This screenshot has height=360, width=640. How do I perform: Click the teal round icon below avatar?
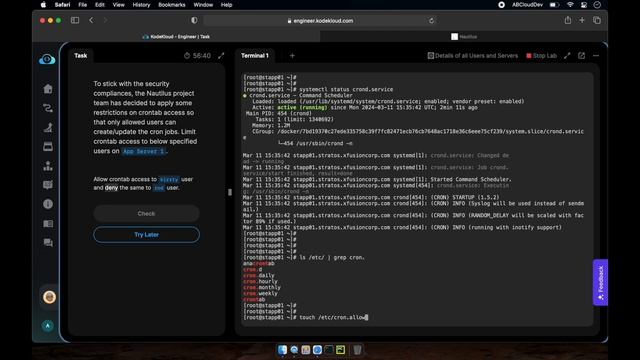coord(48,326)
